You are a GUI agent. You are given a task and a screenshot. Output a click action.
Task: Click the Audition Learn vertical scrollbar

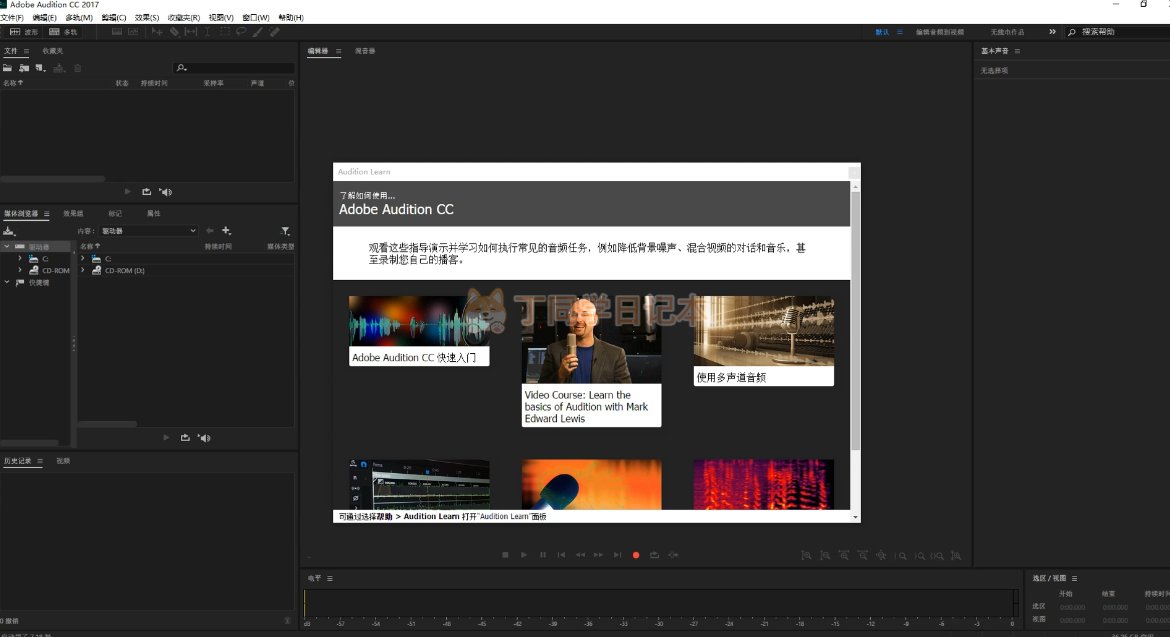(855, 320)
